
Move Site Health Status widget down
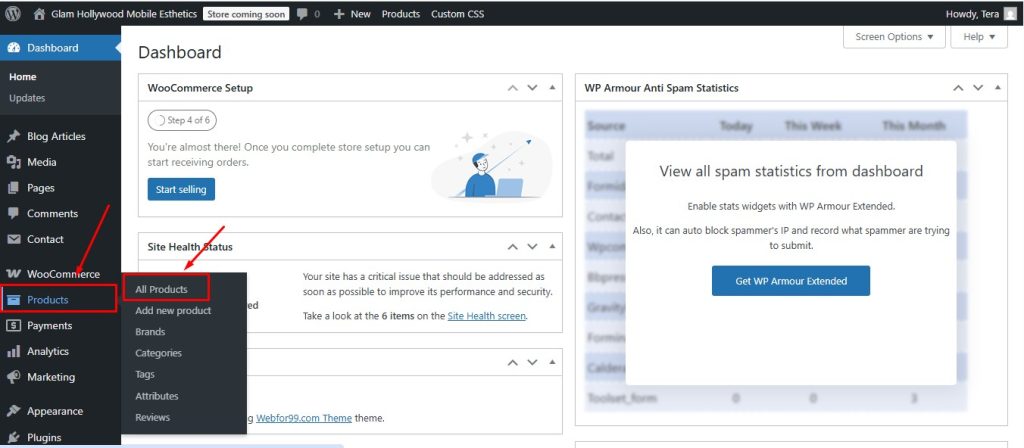(532, 247)
